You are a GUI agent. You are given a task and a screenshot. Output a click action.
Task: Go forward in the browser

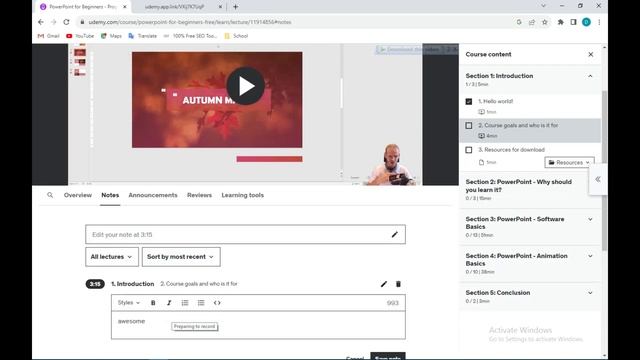53,22
